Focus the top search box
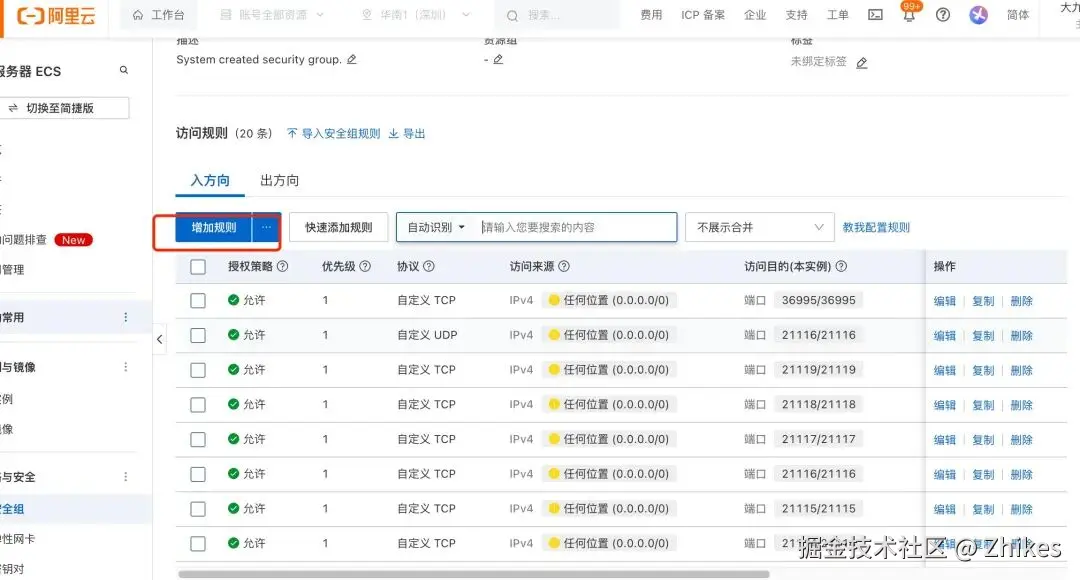Screen dimensions: 1080x580 point(557,15)
